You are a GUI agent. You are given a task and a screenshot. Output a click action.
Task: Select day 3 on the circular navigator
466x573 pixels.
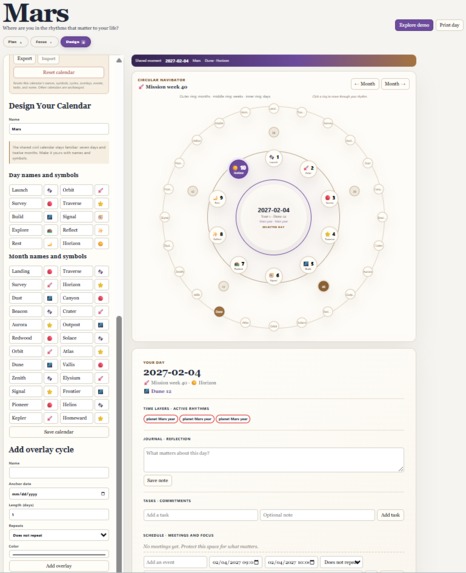point(330,199)
